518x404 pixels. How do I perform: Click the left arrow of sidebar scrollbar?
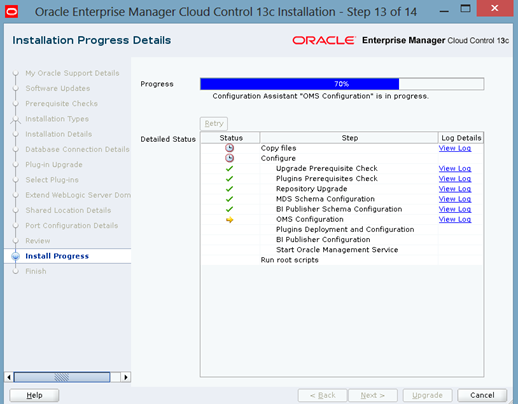pyautogui.click(x=9, y=377)
